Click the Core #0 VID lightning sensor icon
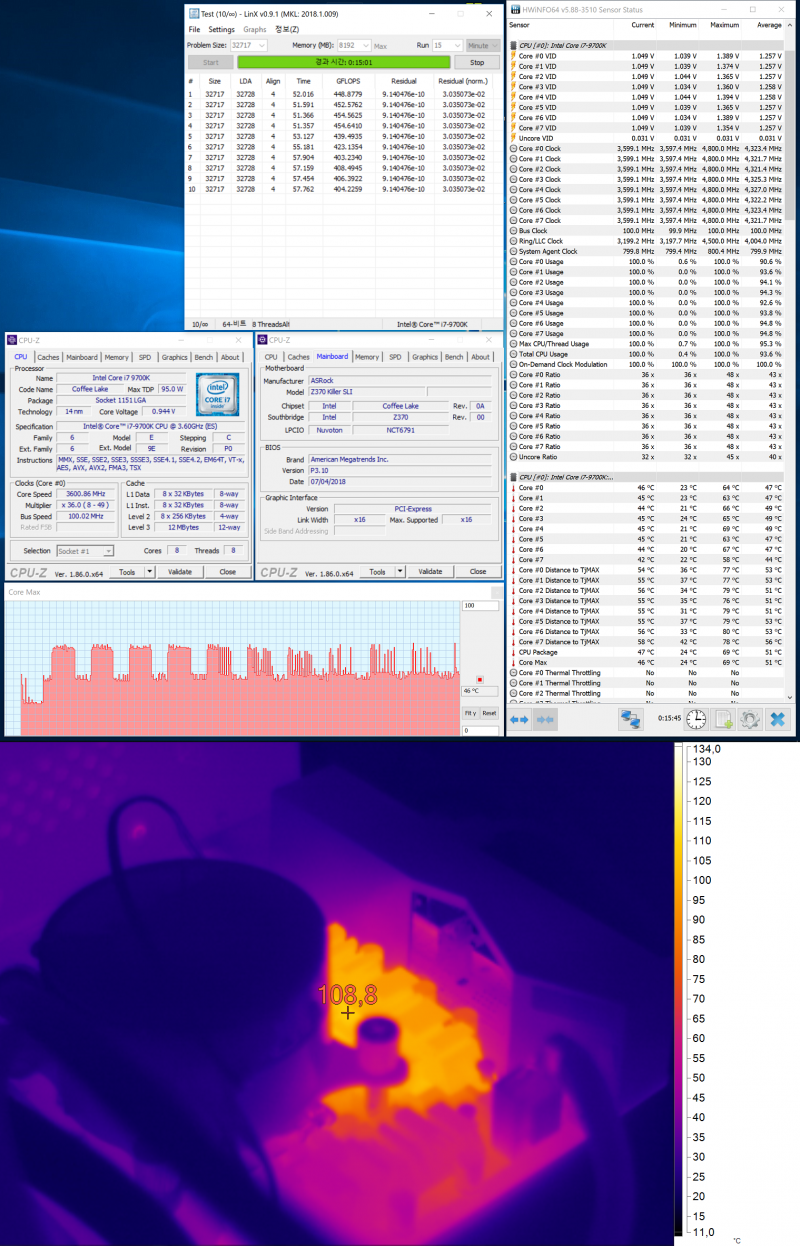Viewport: 800px width, 1246px height. pos(513,56)
